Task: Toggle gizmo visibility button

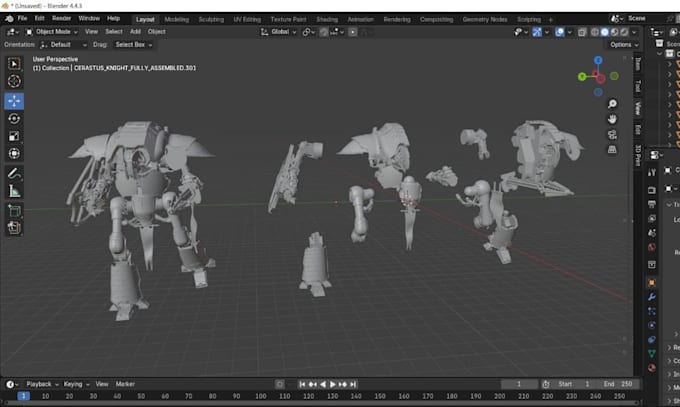Action: coord(537,32)
